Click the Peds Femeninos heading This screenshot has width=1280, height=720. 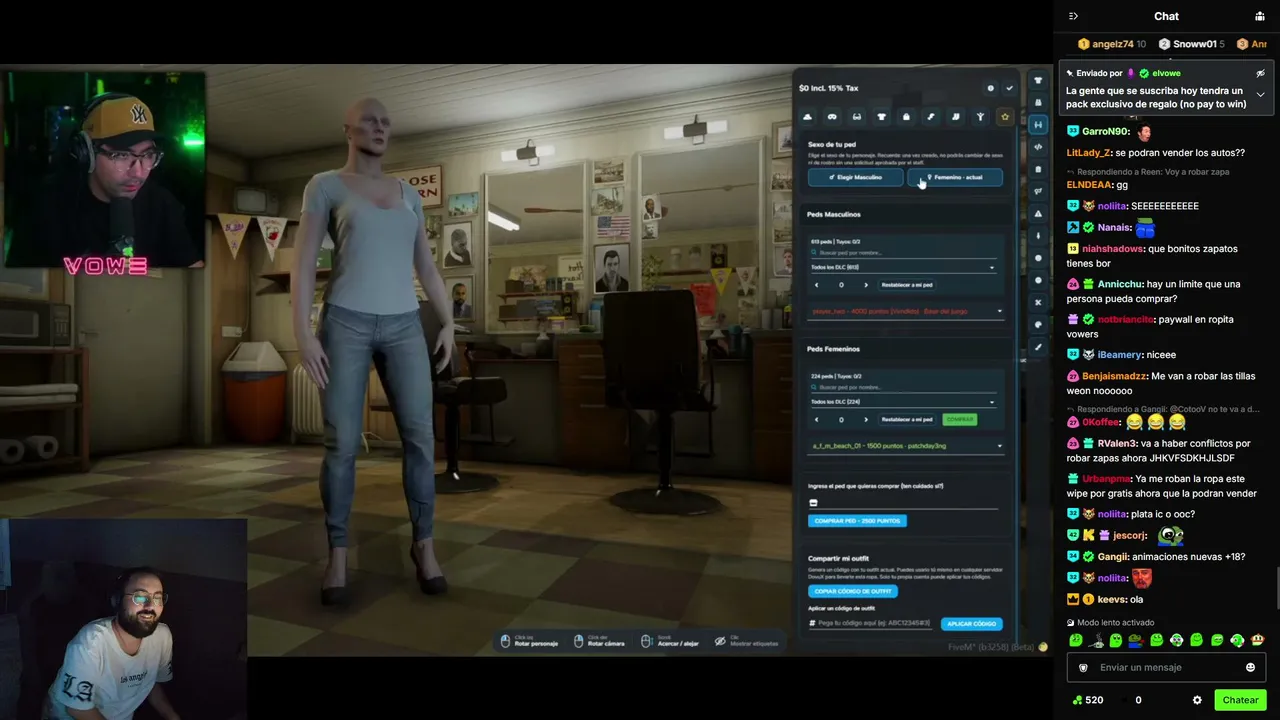click(x=833, y=349)
